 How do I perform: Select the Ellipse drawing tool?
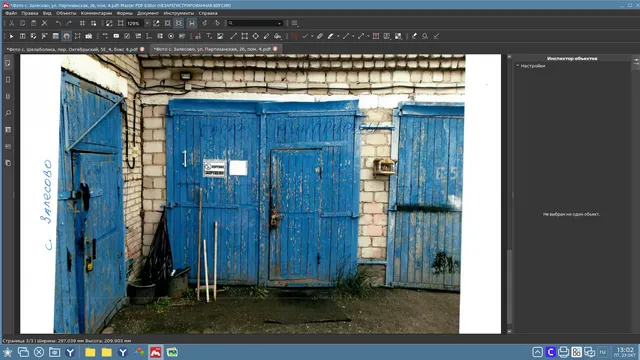coord(256,36)
